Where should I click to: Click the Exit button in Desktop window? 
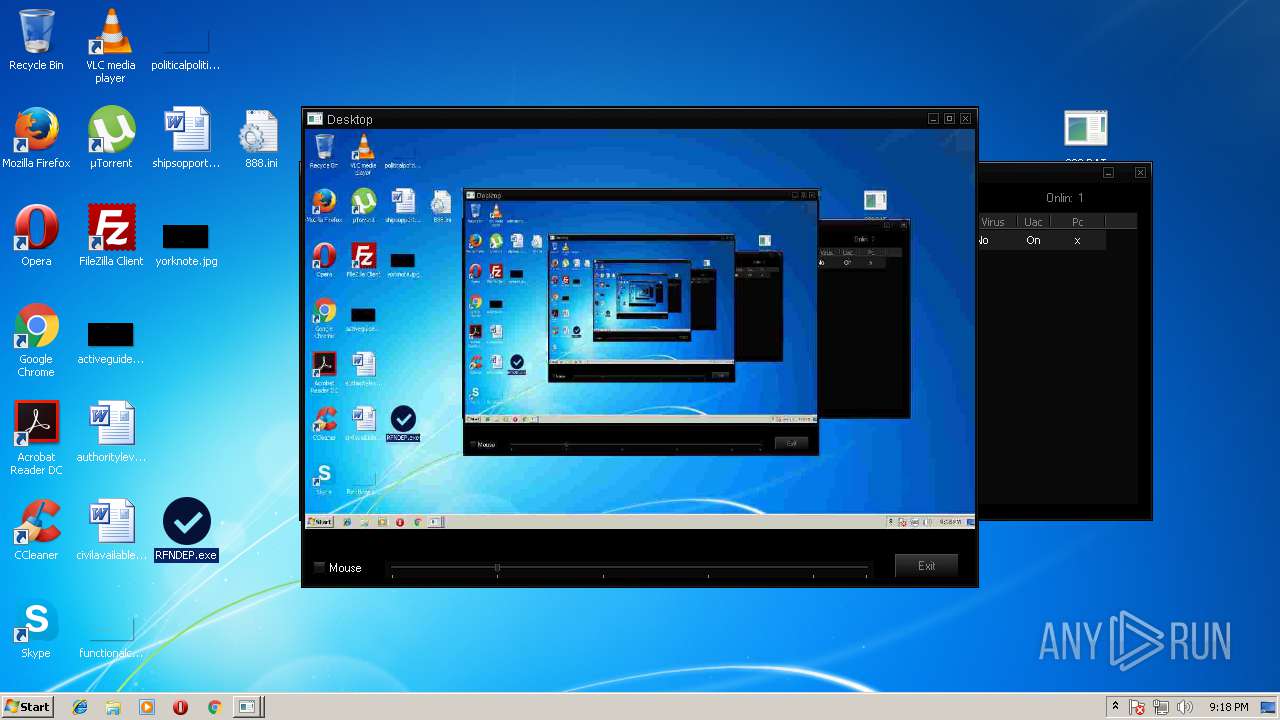(x=926, y=566)
